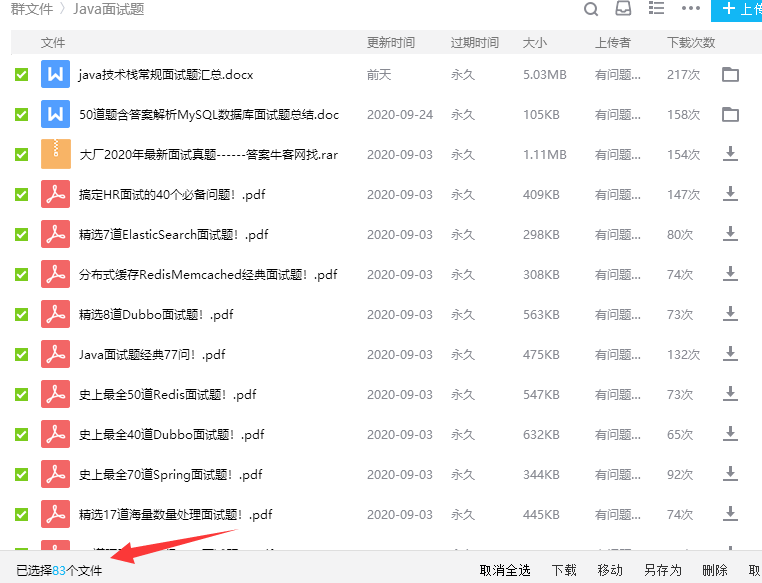Sort by 更新时间 column header
Screen dimensions: 762x583
click(391, 42)
